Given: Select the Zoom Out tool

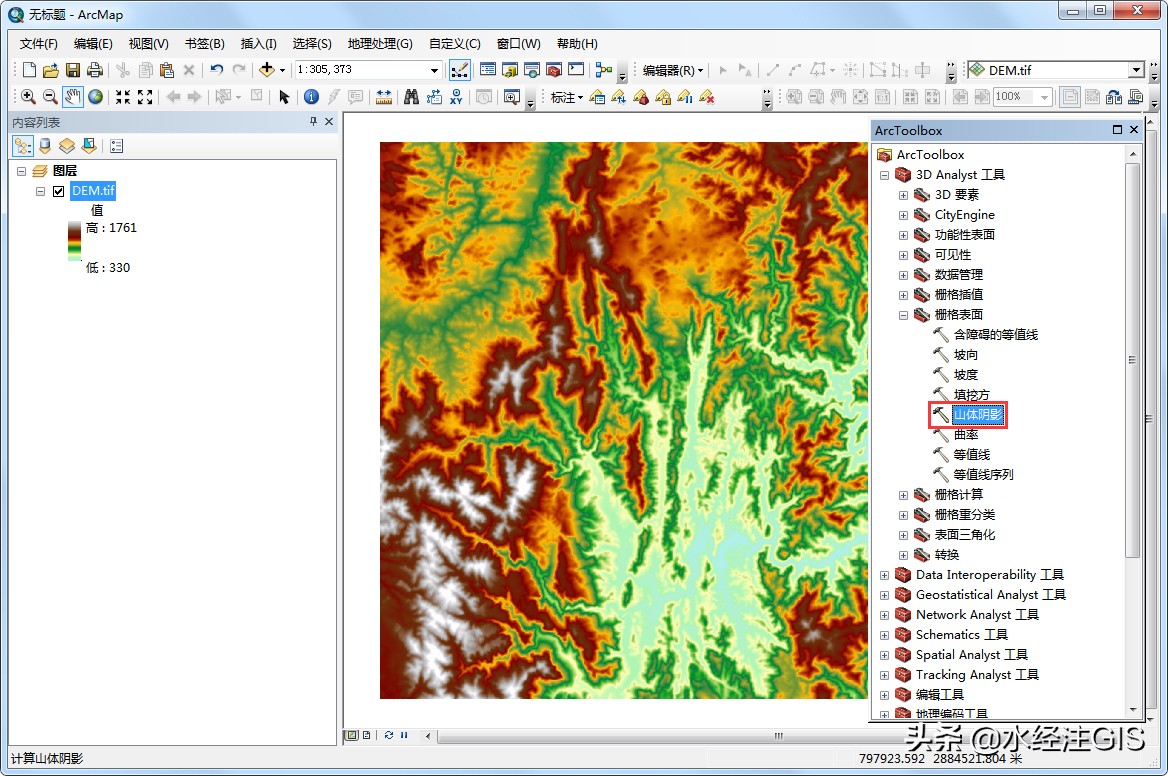Looking at the screenshot, I should 50,97.
